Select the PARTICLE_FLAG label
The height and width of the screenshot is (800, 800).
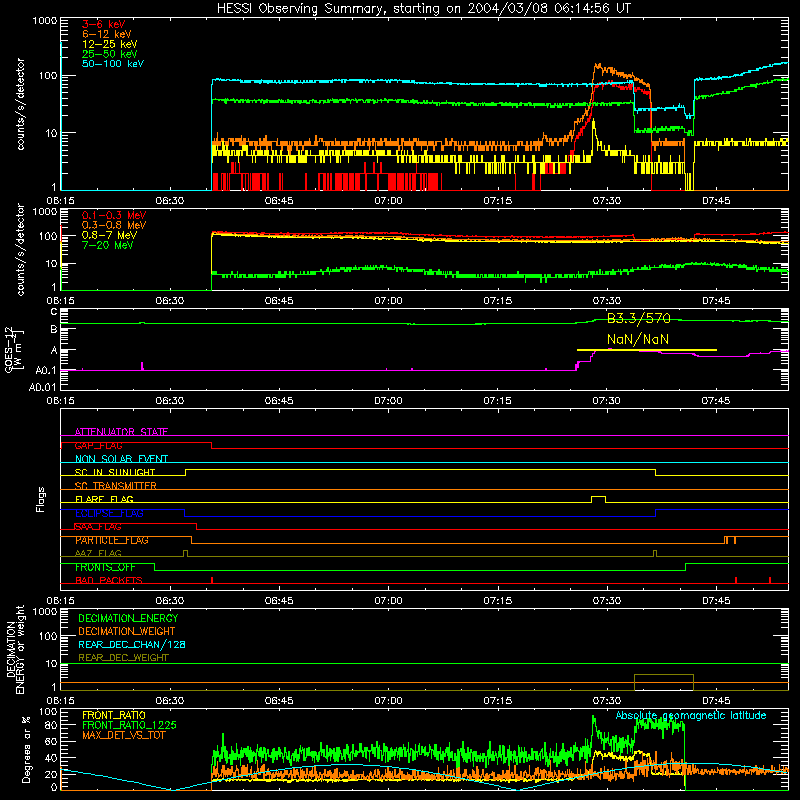[112, 540]
